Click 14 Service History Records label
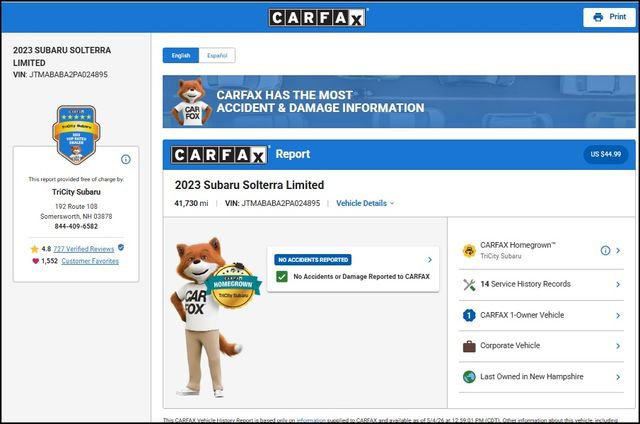The height and width of the screenshot is (424, 640). point(525,284)
